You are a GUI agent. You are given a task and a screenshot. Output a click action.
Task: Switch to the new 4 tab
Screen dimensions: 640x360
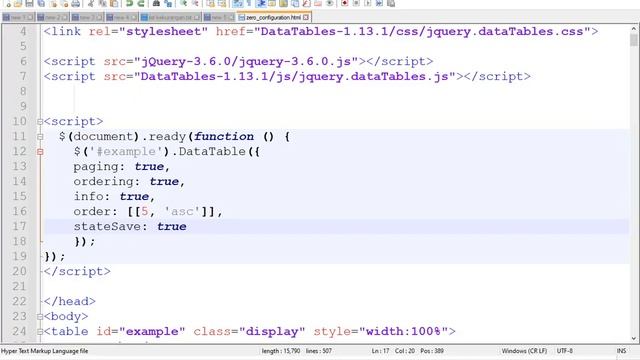coord(121,18)
